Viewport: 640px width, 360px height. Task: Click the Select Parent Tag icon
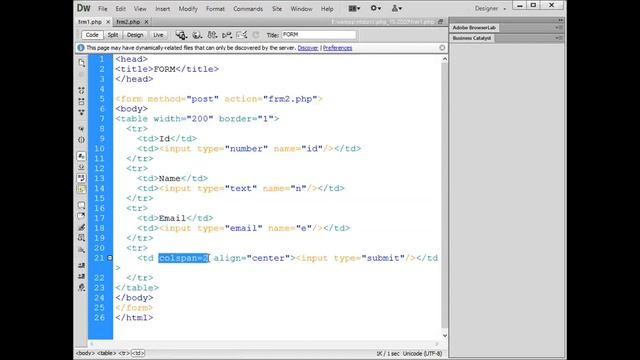click(x=82, y=129)
